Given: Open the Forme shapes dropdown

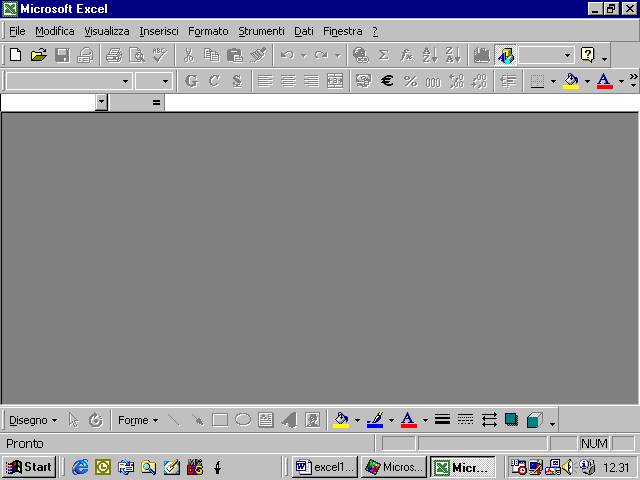Looking at the screenshot, I should [x=138, y=420].
